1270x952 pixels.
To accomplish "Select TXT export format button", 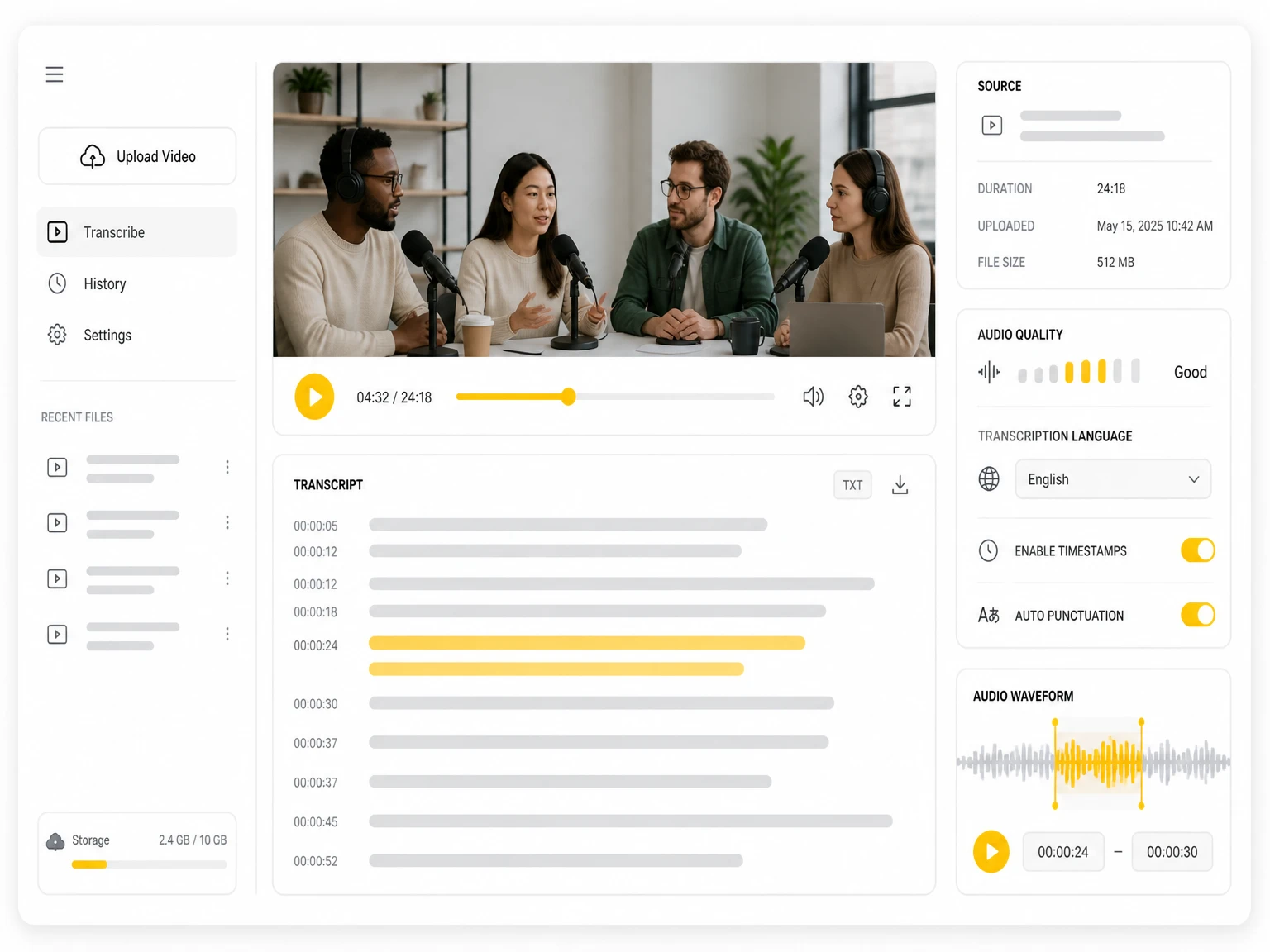I will [852, 485].
